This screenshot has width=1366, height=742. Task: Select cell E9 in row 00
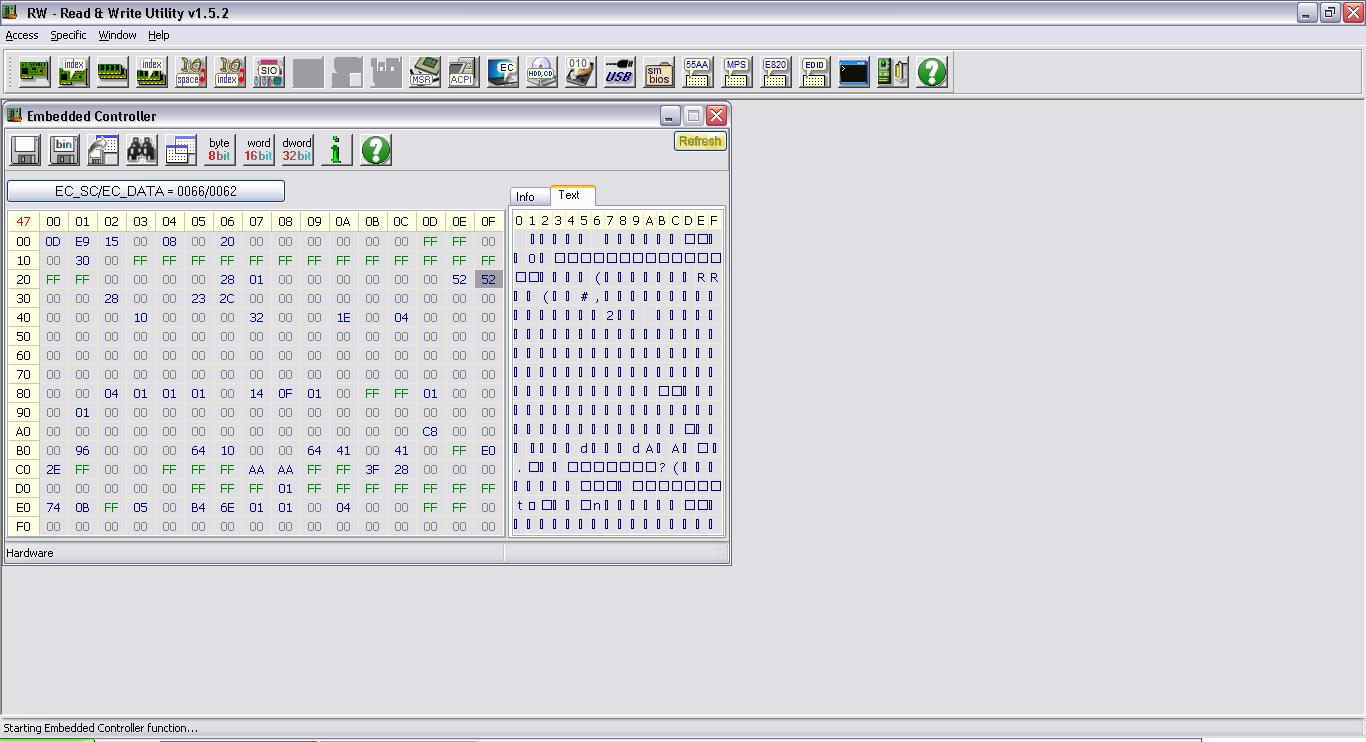click(82, 241)
